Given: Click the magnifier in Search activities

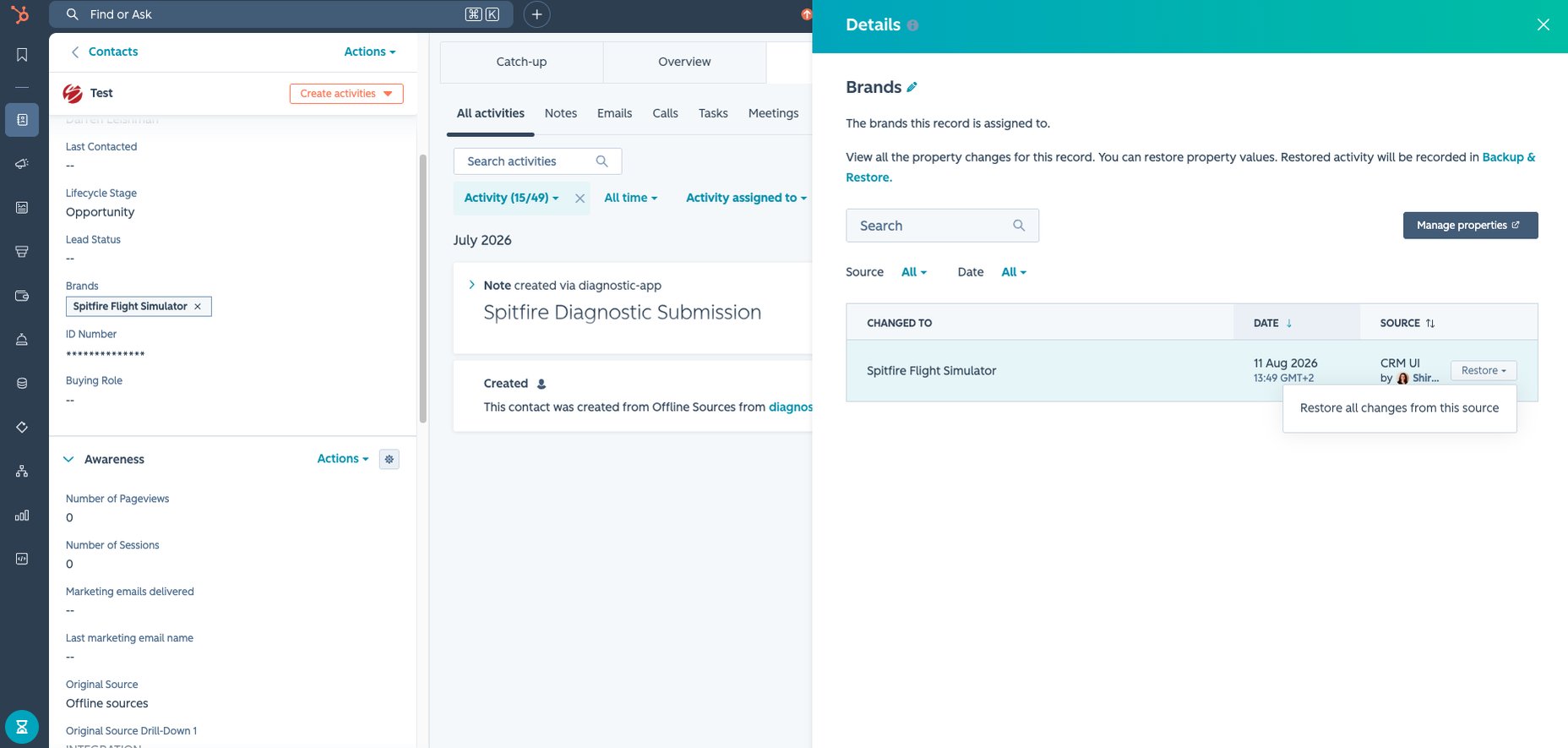Looking at the screenshot, I should (602, 161).
